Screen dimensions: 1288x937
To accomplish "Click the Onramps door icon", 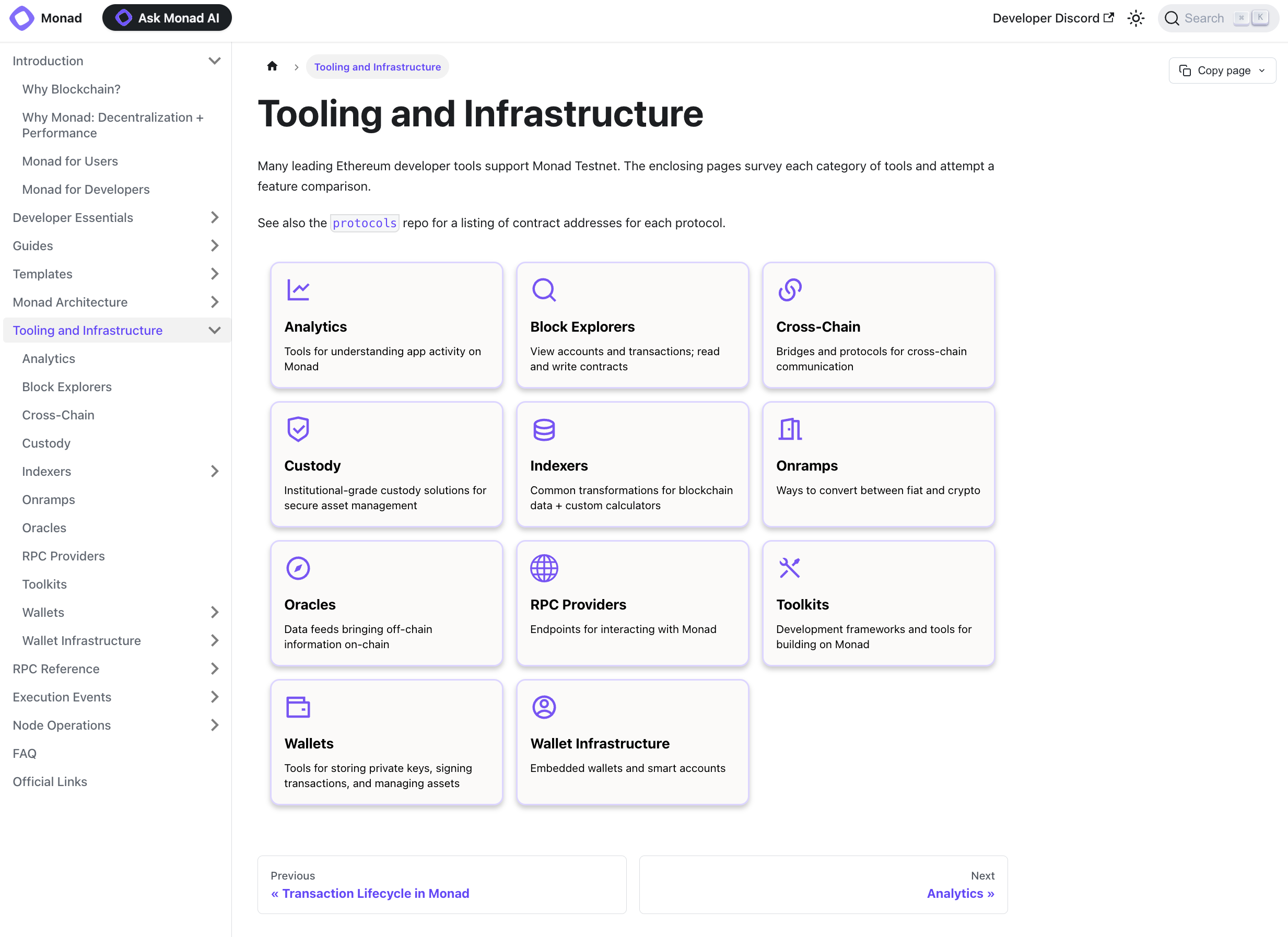I will pyautogui.click(x=790, y=429).
